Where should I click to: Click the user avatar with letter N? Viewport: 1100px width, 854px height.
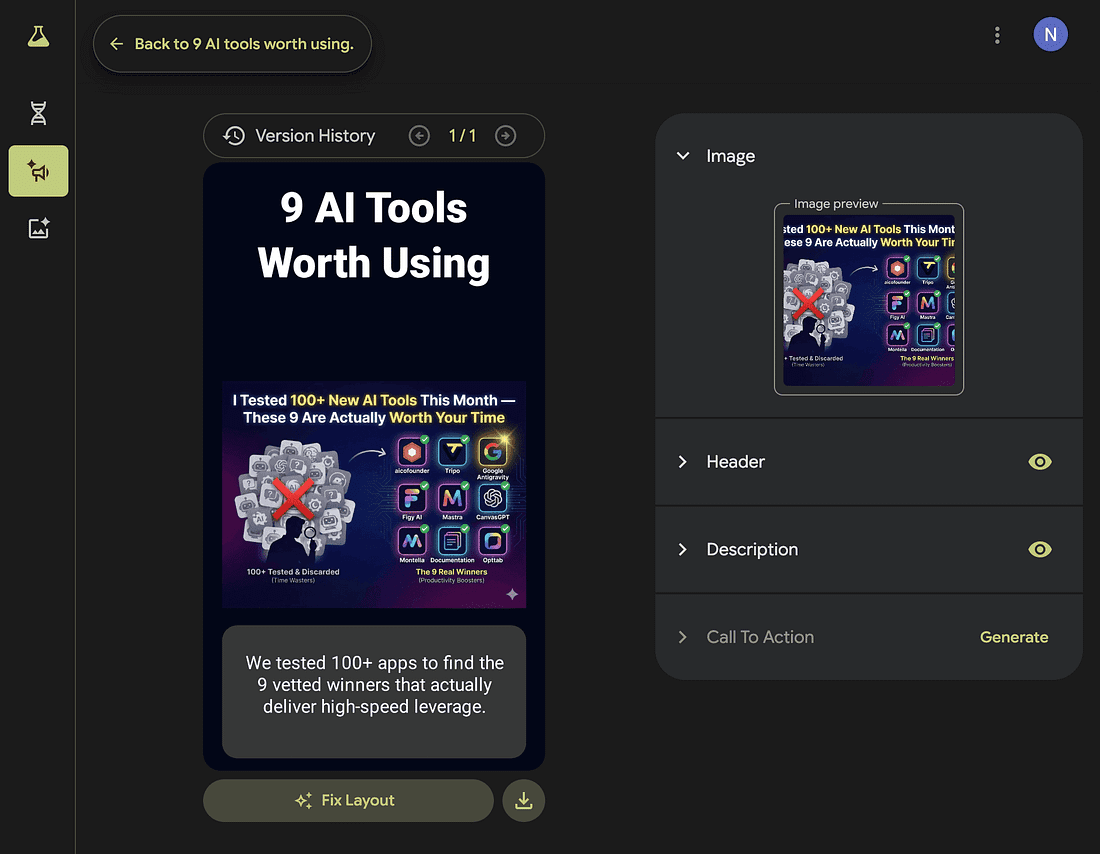[1050, 35]
